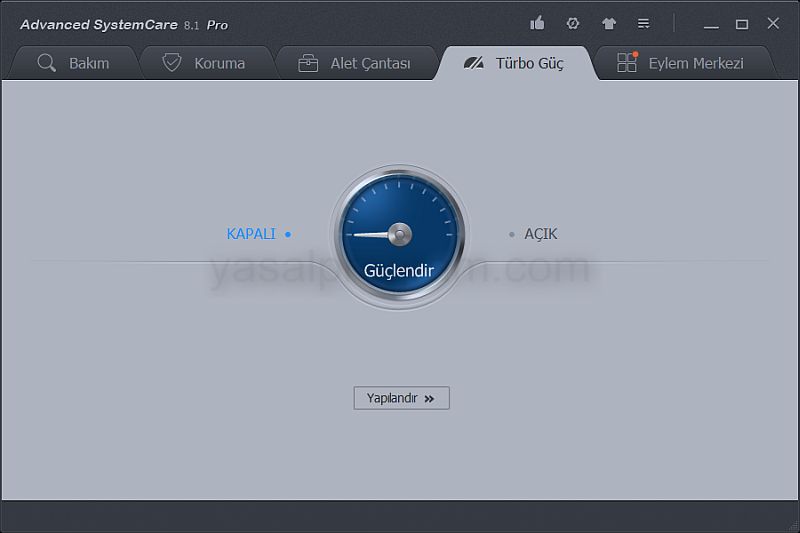This screenshot has width=800, height=533.
Task: Click the shield icon on Koruma tab
Action: tap(172, 63)
